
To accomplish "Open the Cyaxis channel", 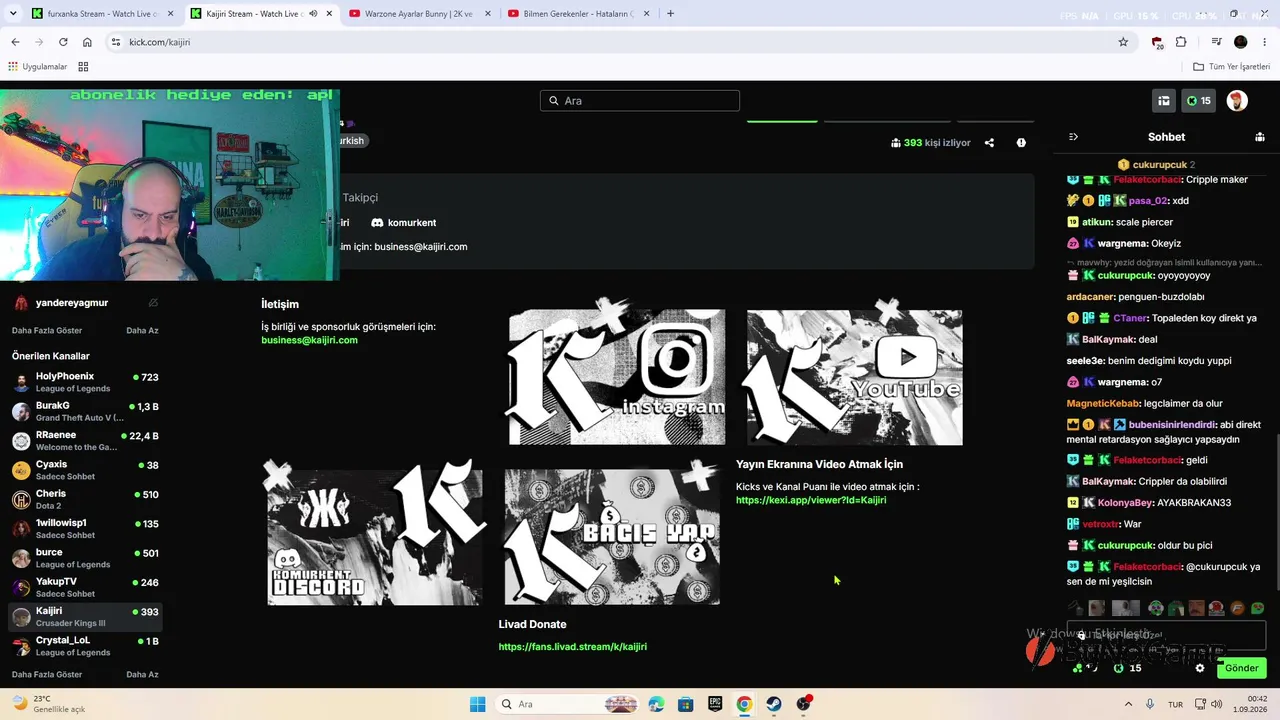I will (x=85, y=470).
